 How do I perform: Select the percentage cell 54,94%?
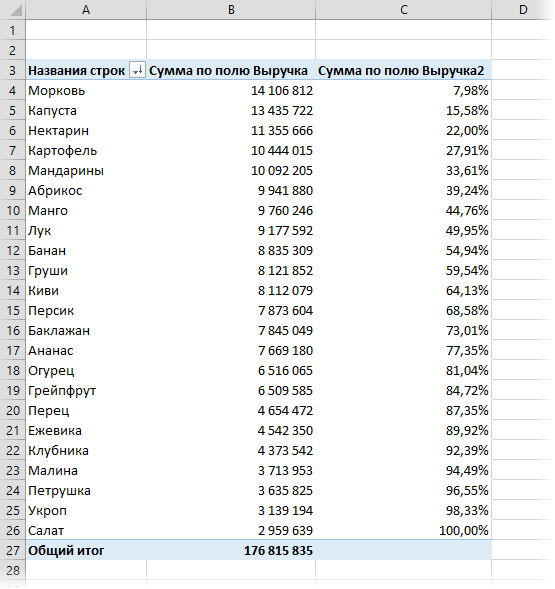coord(404,251)
